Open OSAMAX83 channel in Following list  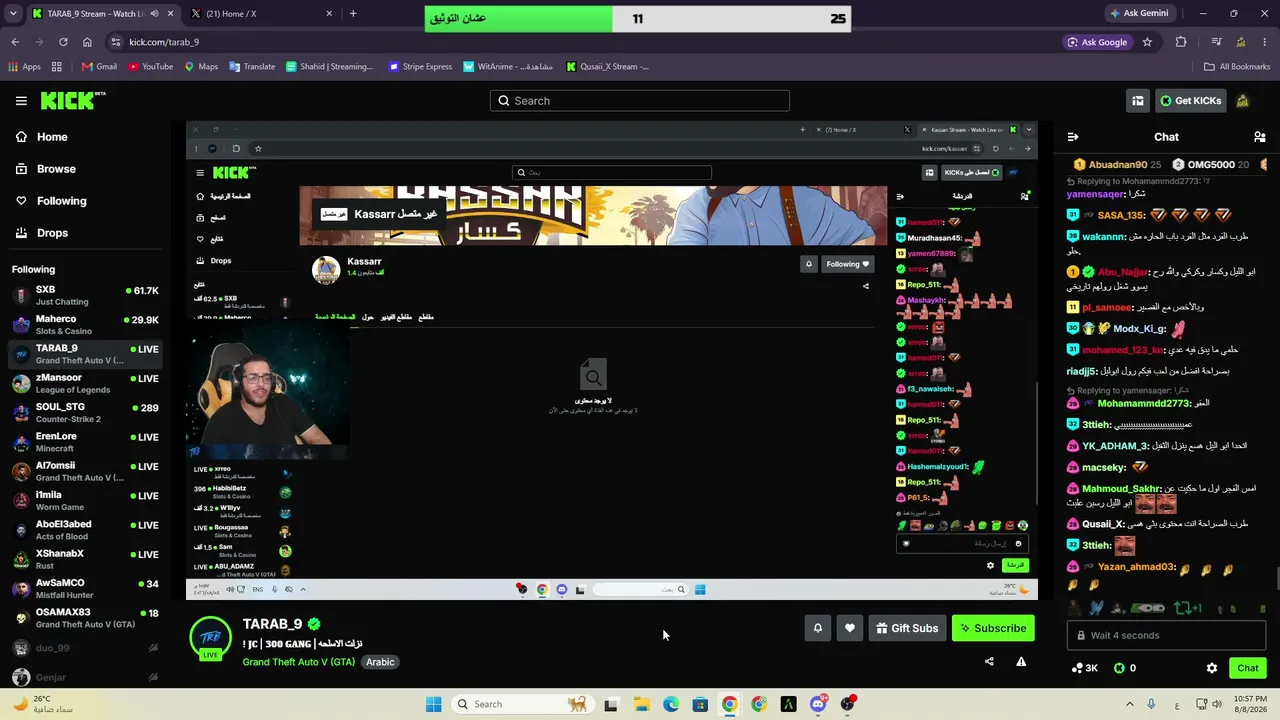pos(85,618)
